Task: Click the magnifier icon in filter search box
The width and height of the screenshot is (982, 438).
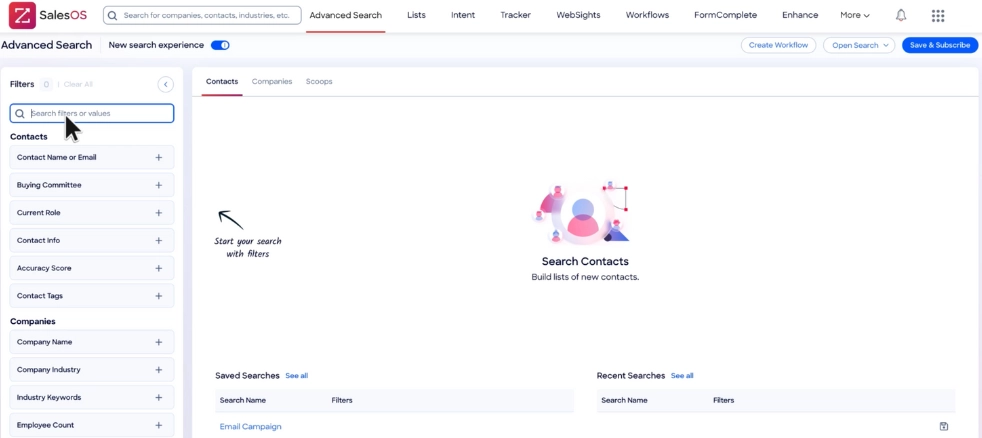Action: (x=20, y=113)
